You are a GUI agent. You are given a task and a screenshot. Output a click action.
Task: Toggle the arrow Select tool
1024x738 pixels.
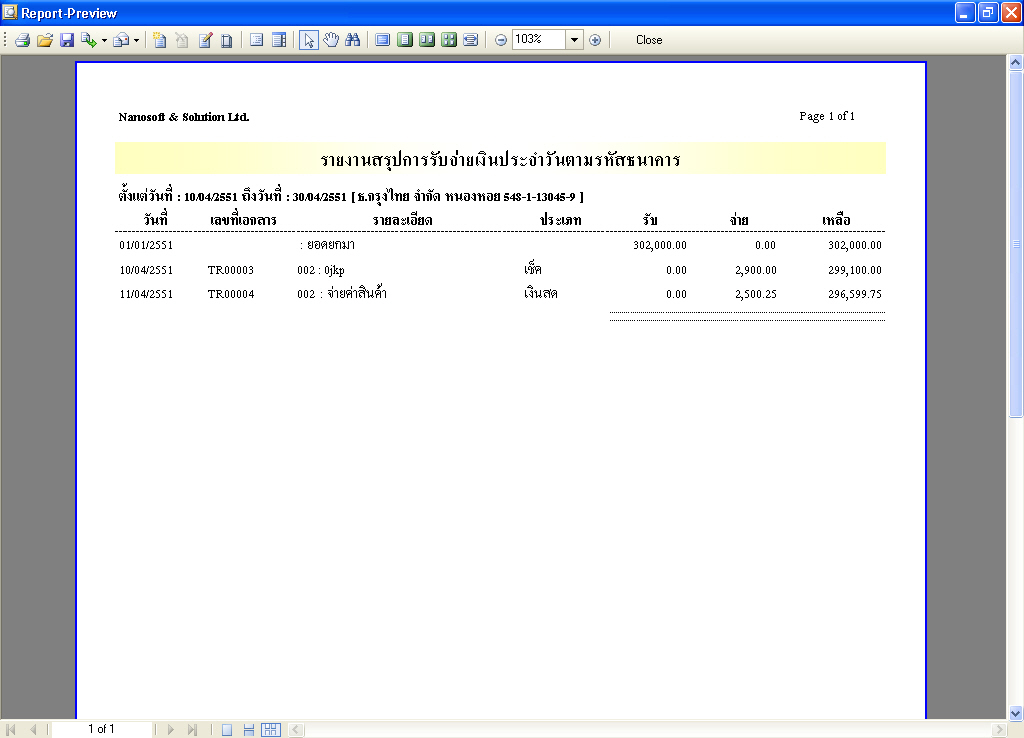pyautogui.click(x=308, y=40)
